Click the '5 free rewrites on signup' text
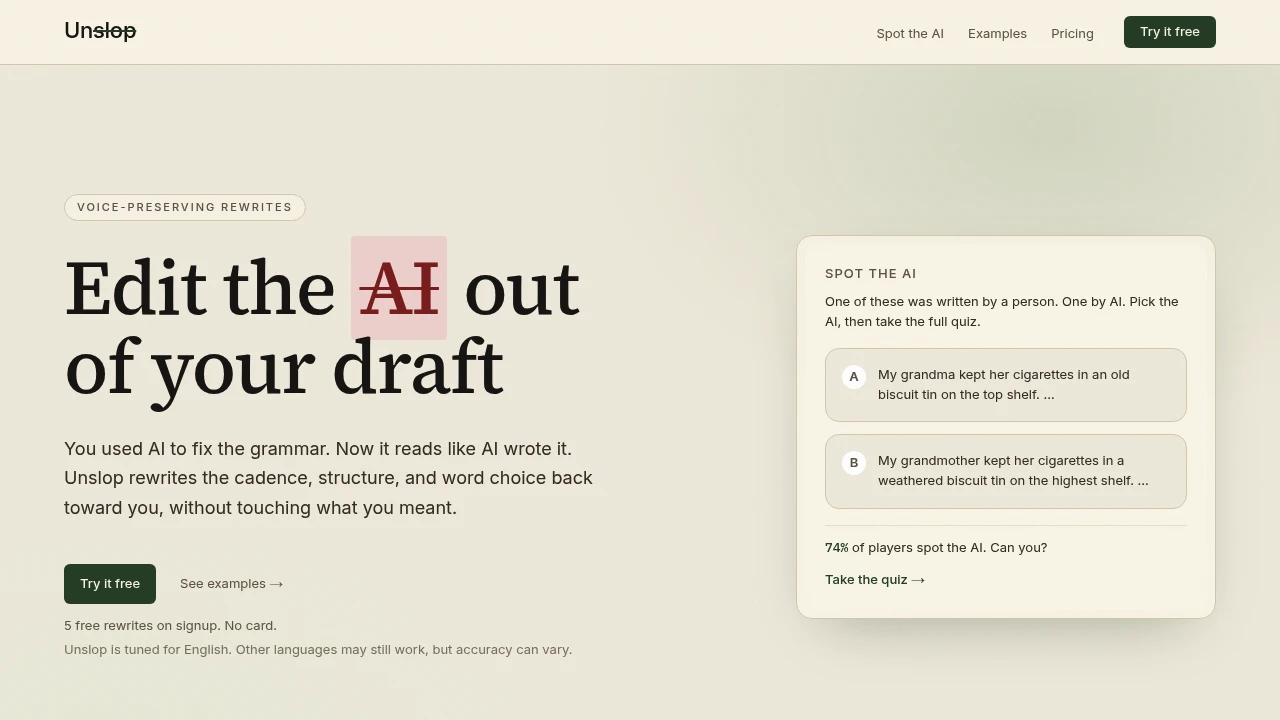Screen dimensions: 1280x720 (170, 626)
